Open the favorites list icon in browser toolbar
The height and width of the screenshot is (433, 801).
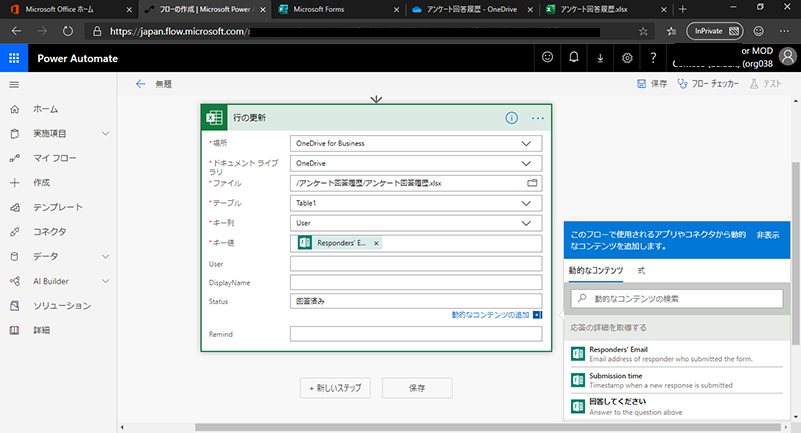point(671,31)
